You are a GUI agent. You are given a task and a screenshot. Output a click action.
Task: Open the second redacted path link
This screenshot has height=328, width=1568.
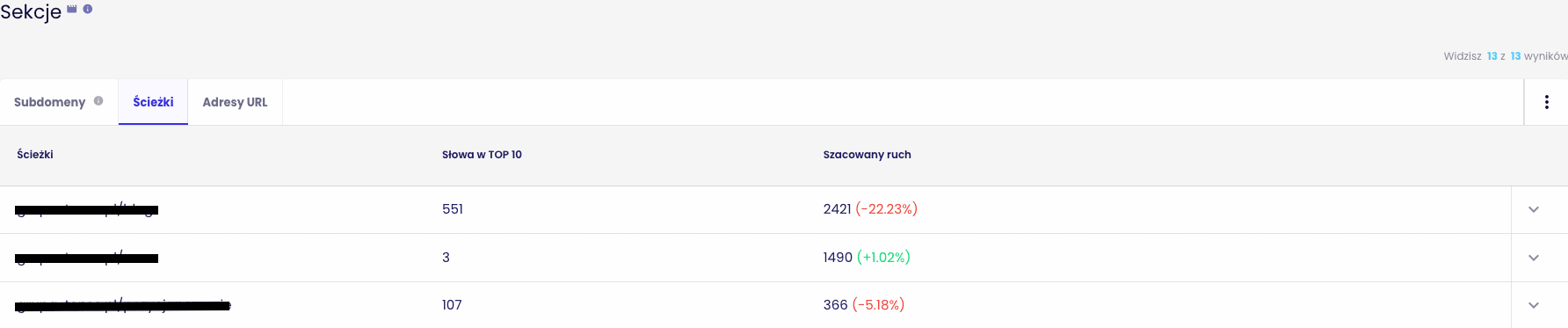point(87,258)
